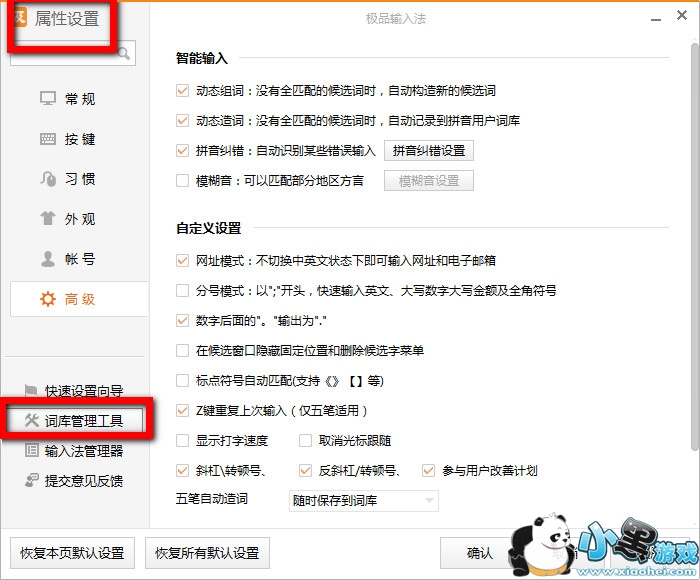Screen dimensions: 700x580
Task: Click the search magnifier icon
Action: (124, 54)
